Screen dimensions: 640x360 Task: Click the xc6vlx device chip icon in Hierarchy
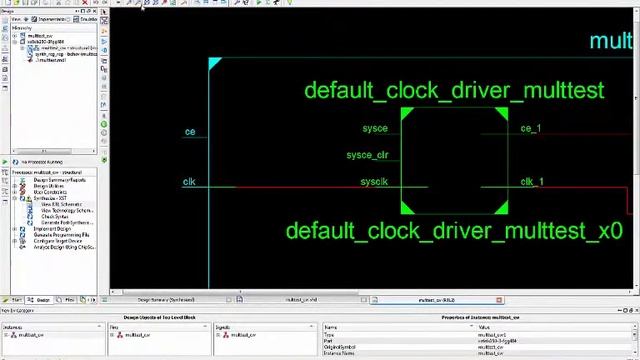click(22, 42)
